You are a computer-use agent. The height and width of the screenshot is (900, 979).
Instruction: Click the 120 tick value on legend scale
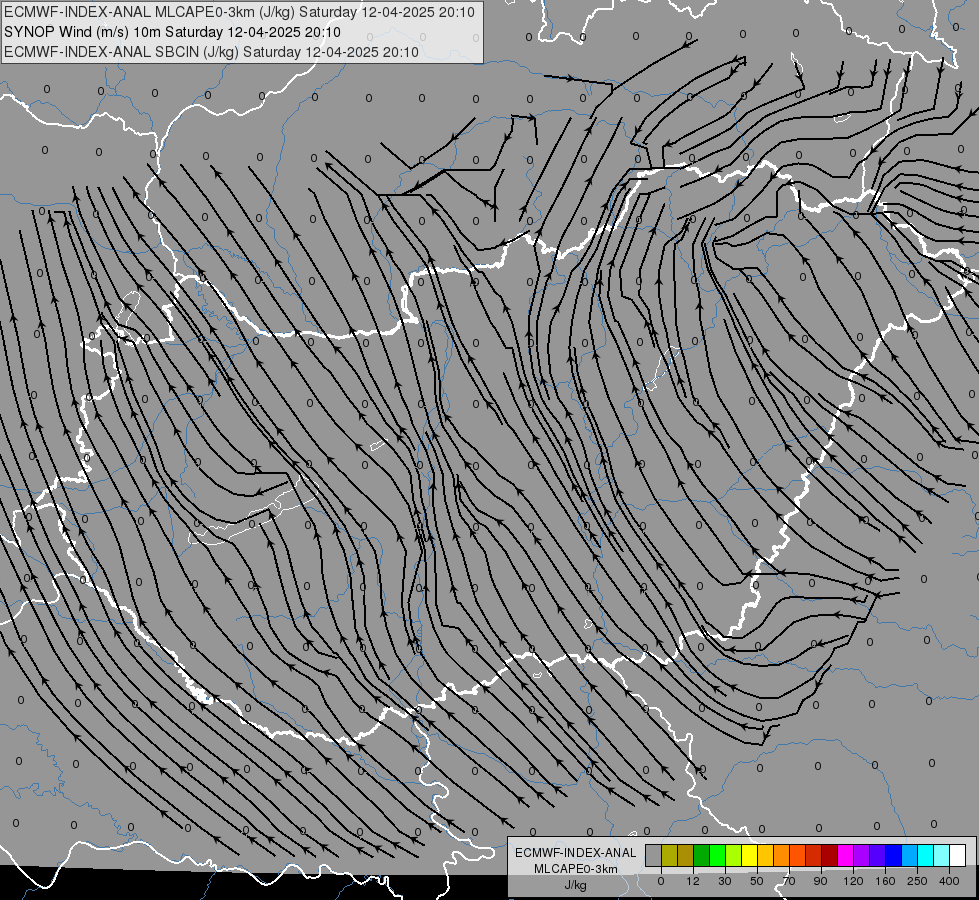click(x=853, y=881)
